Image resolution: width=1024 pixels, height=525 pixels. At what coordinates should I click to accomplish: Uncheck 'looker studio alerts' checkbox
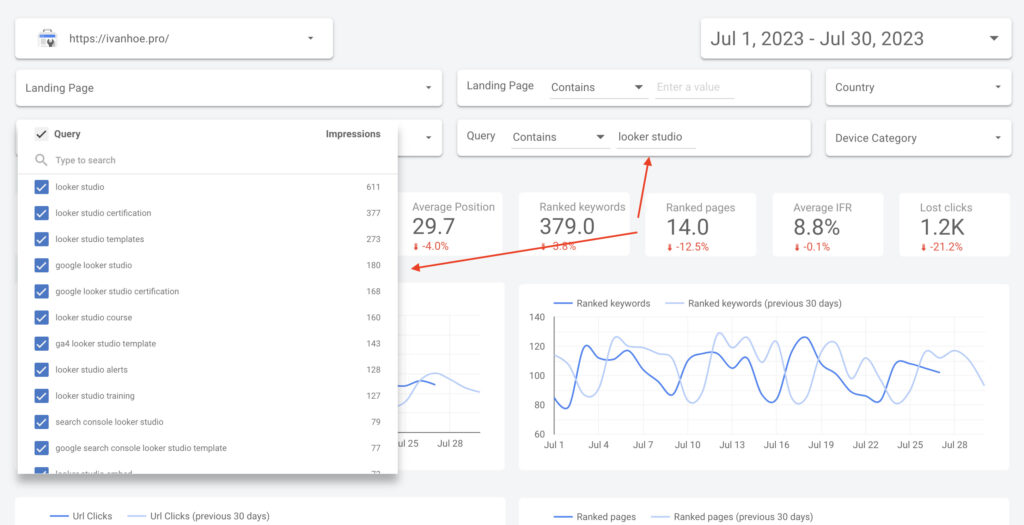[x=42, y=370]
